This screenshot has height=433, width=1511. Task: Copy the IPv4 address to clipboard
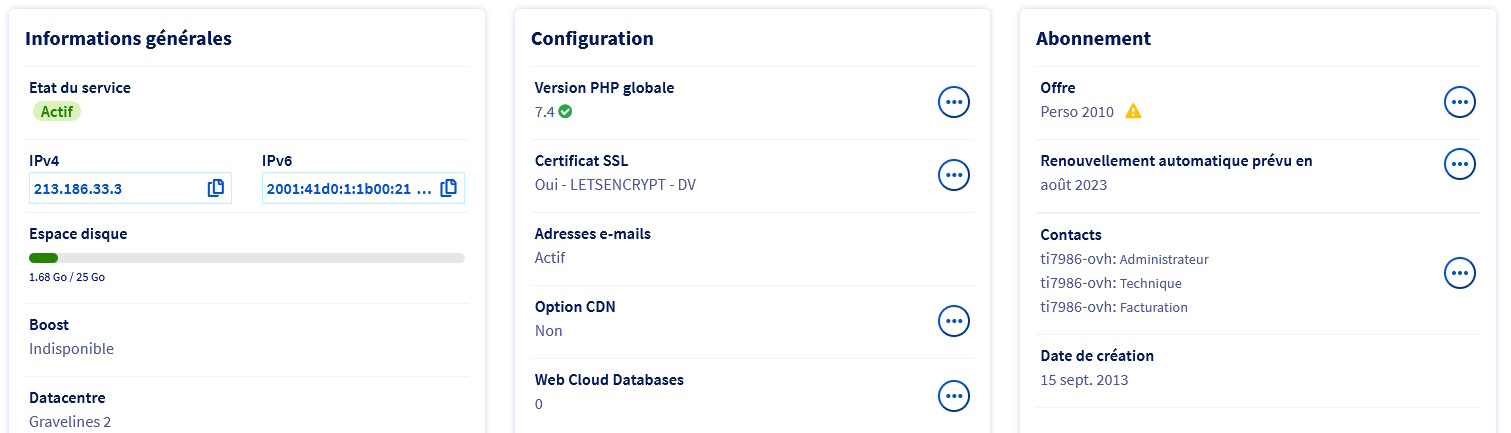click(216, 188)
